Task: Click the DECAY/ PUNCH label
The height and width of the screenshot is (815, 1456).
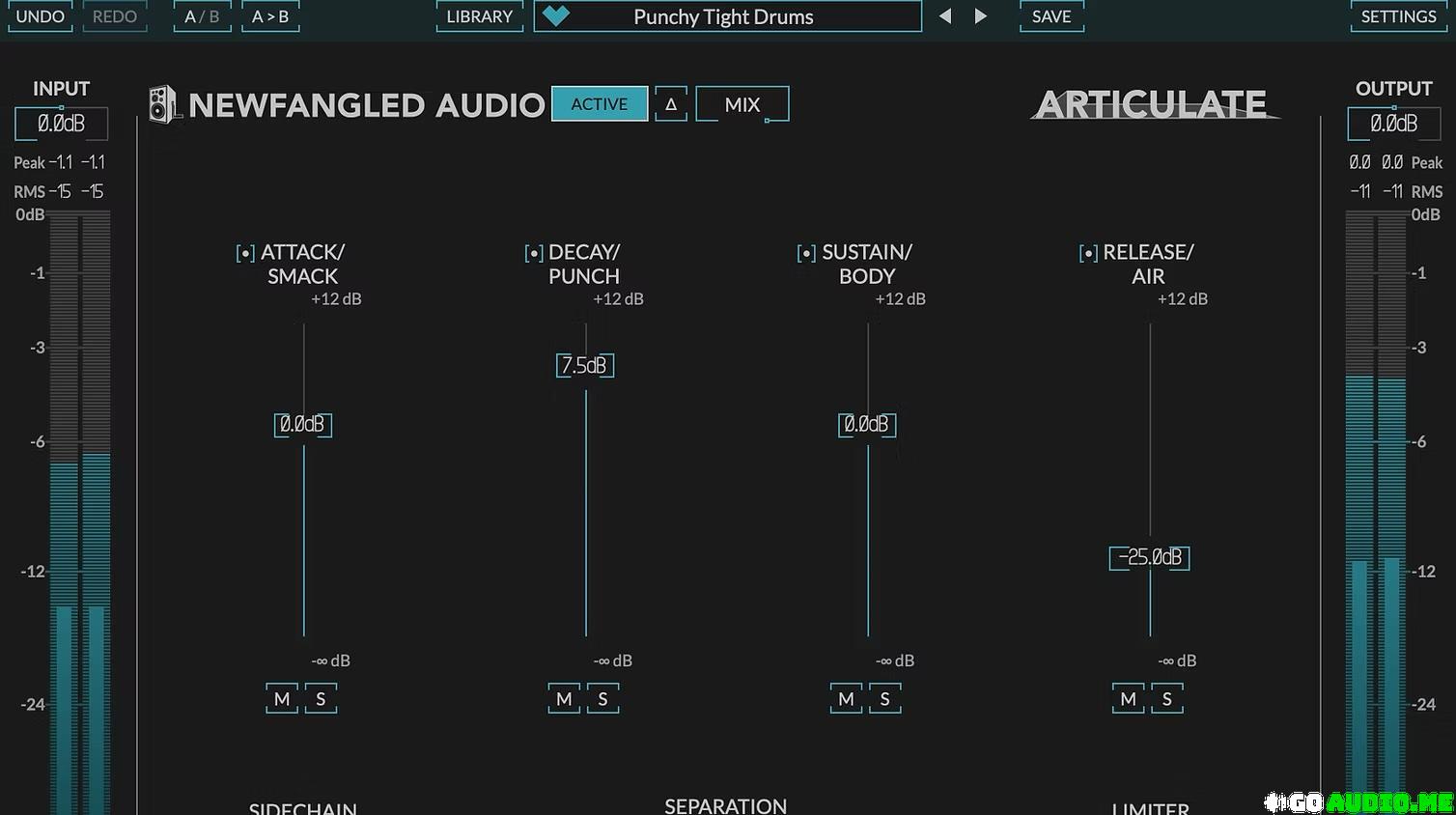Action: tap(584, 264)
